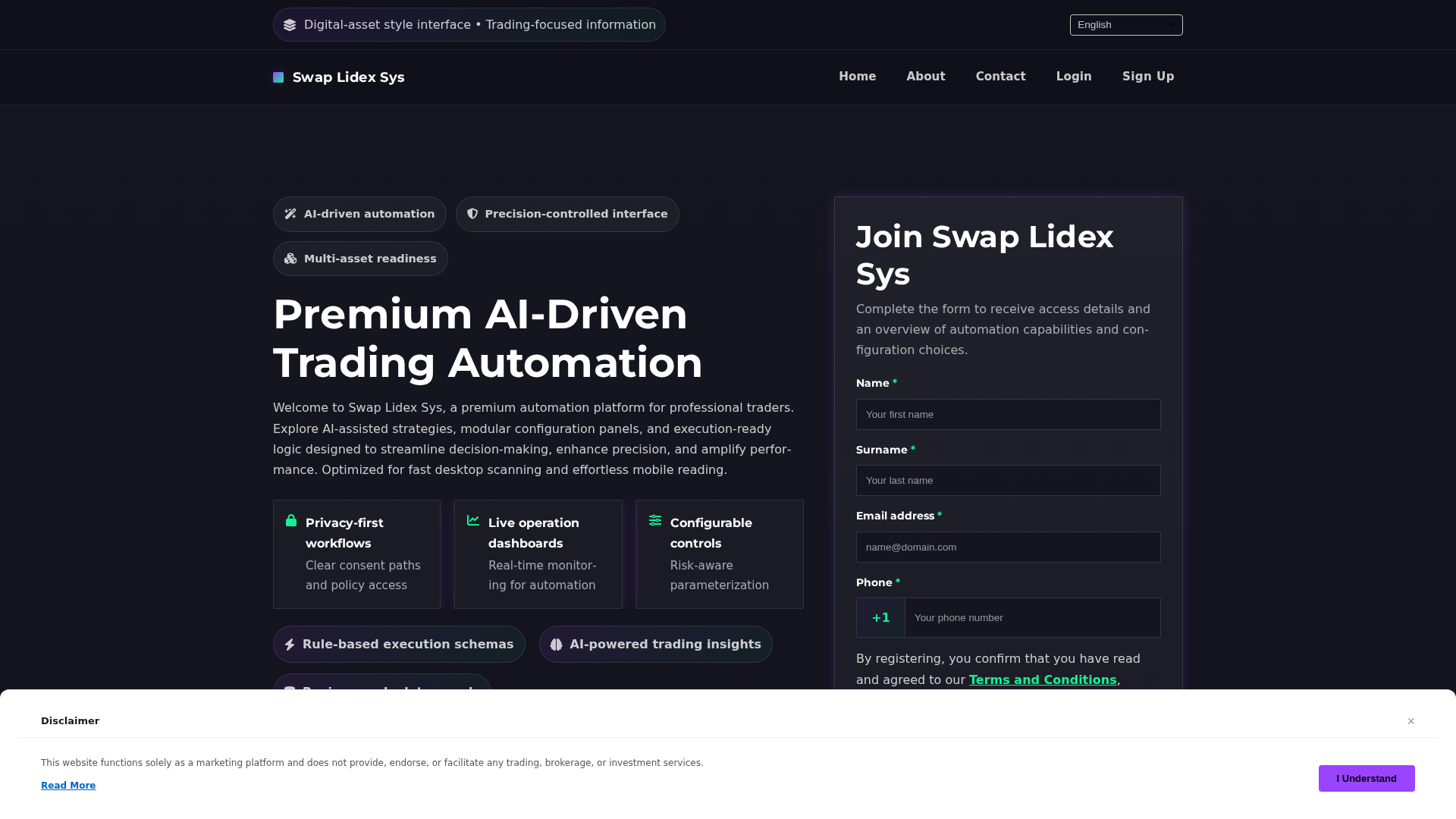Click the AI-driven automation pill
Image resolution: width=1456 pixels, height=819 pixels.
(x=359, y=215)
